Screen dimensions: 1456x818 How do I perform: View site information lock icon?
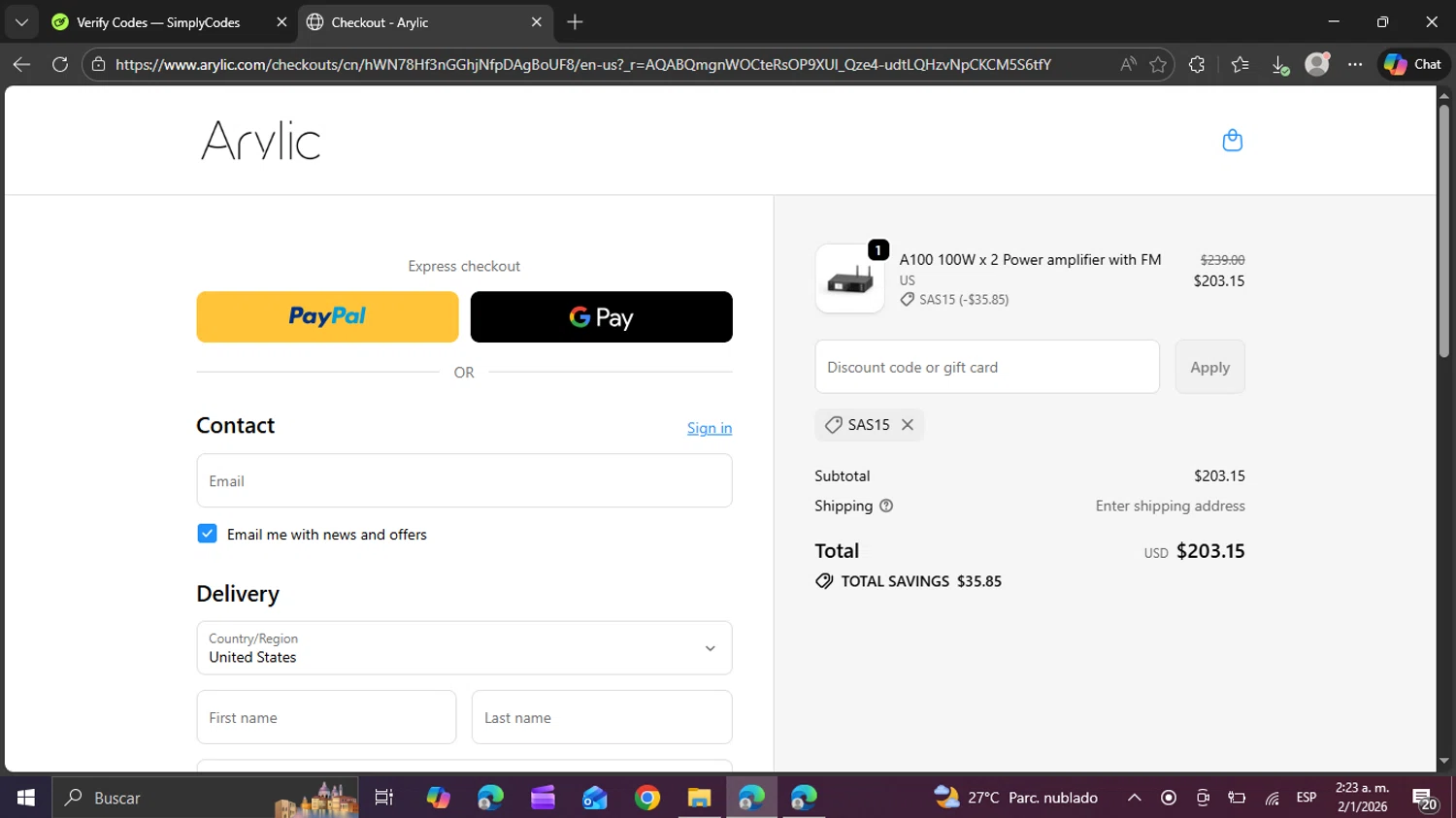click(x=98, y=64)
